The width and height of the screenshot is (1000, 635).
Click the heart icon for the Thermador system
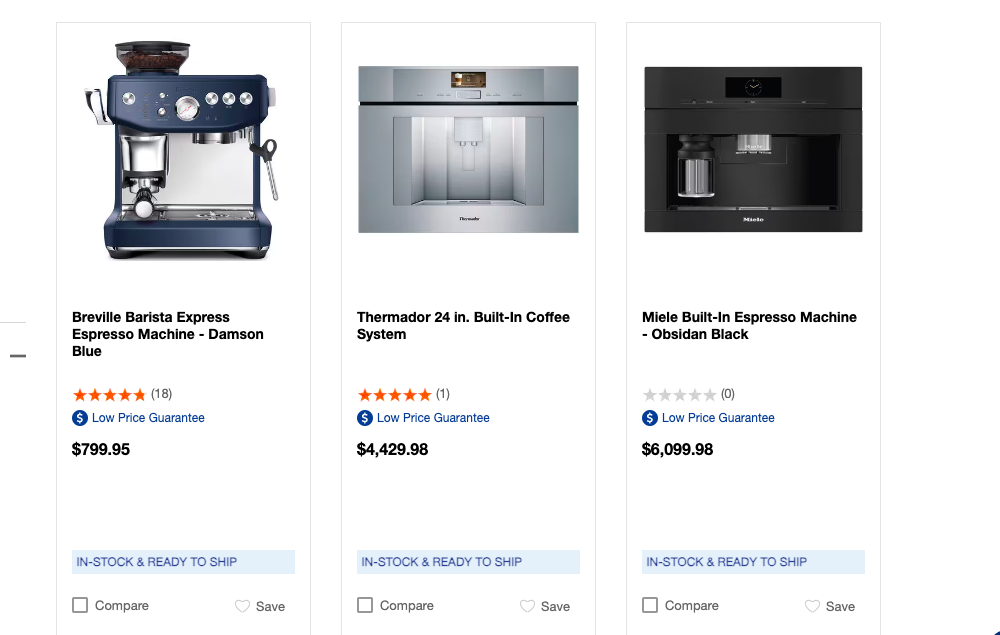[527, 606]
